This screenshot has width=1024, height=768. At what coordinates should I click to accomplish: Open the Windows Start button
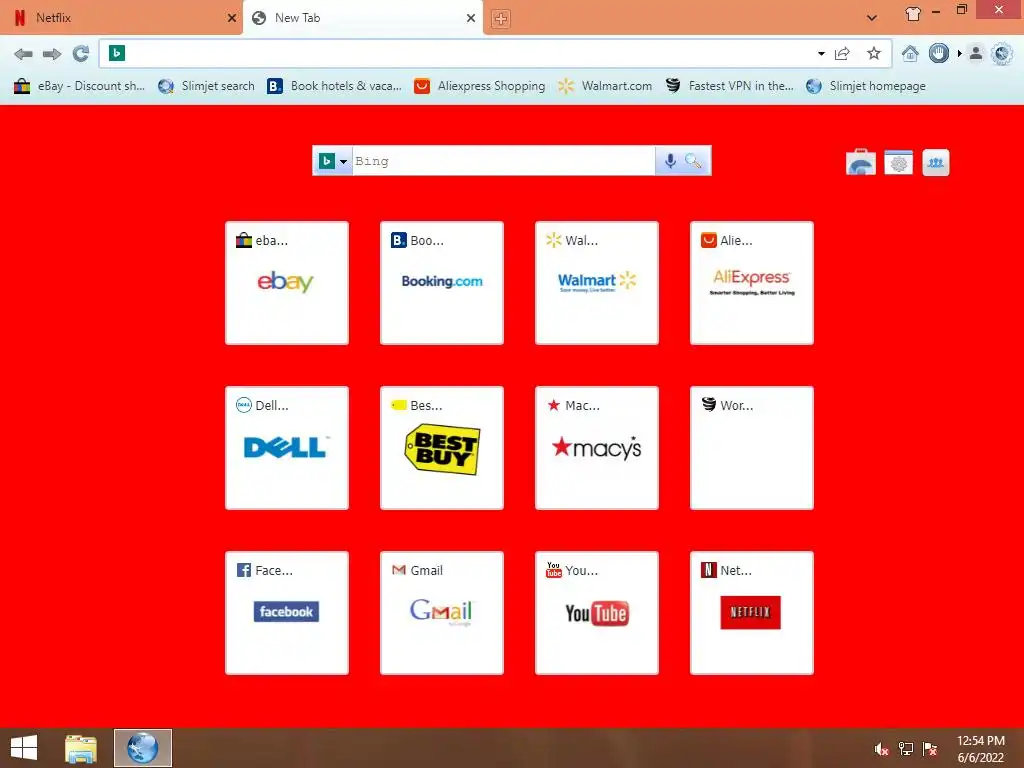tap(24, 748)
